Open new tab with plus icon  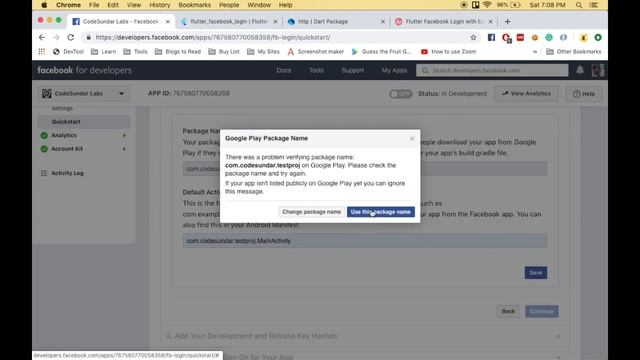tap(507, 21)
